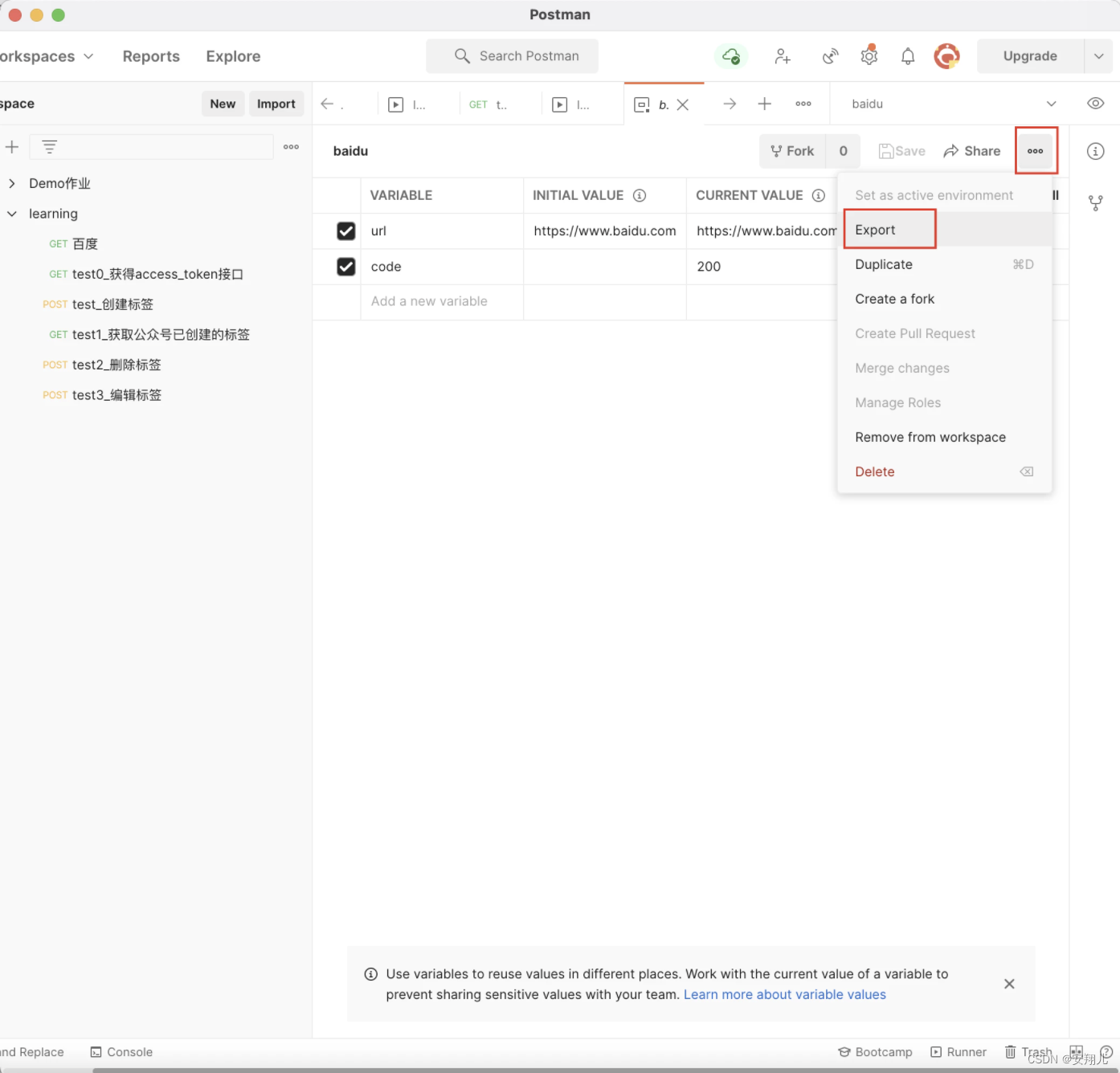This screenshot has height=1073, width=1120.
Task: Uncheck the url variable checkbox
Action: pyautogui.click(x=346, y=231)
